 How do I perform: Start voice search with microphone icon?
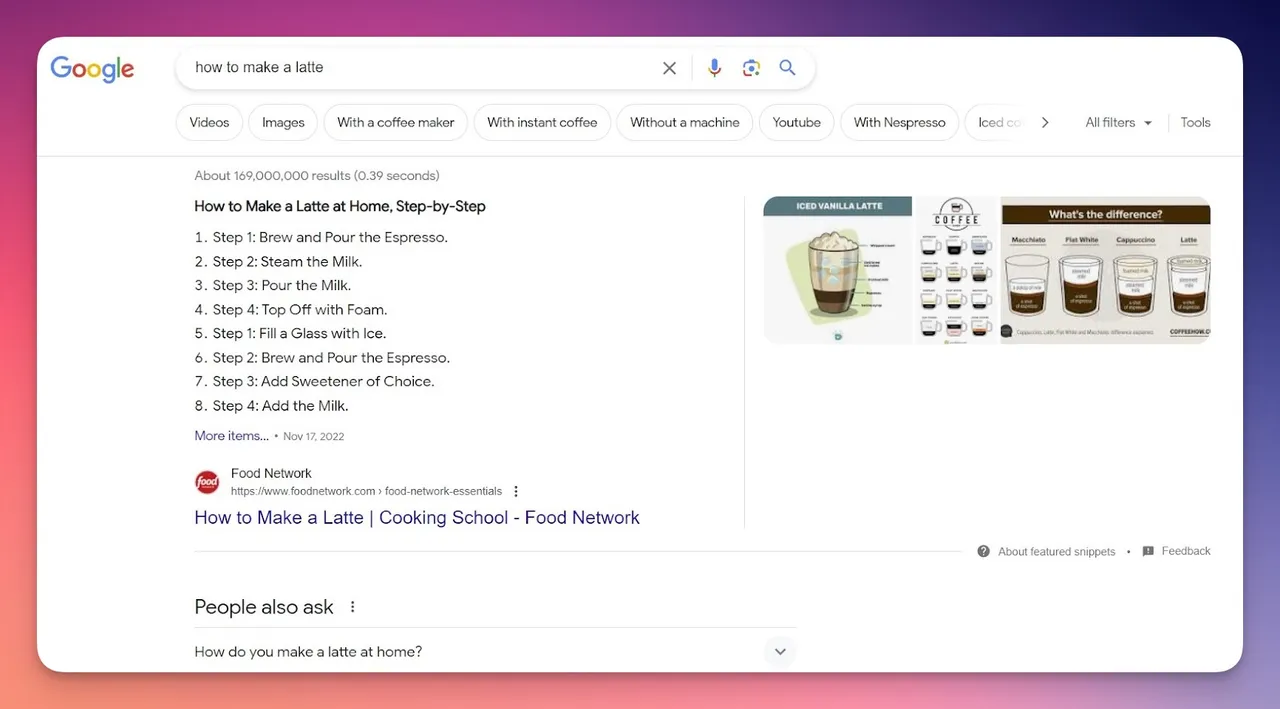coord(714,68)
